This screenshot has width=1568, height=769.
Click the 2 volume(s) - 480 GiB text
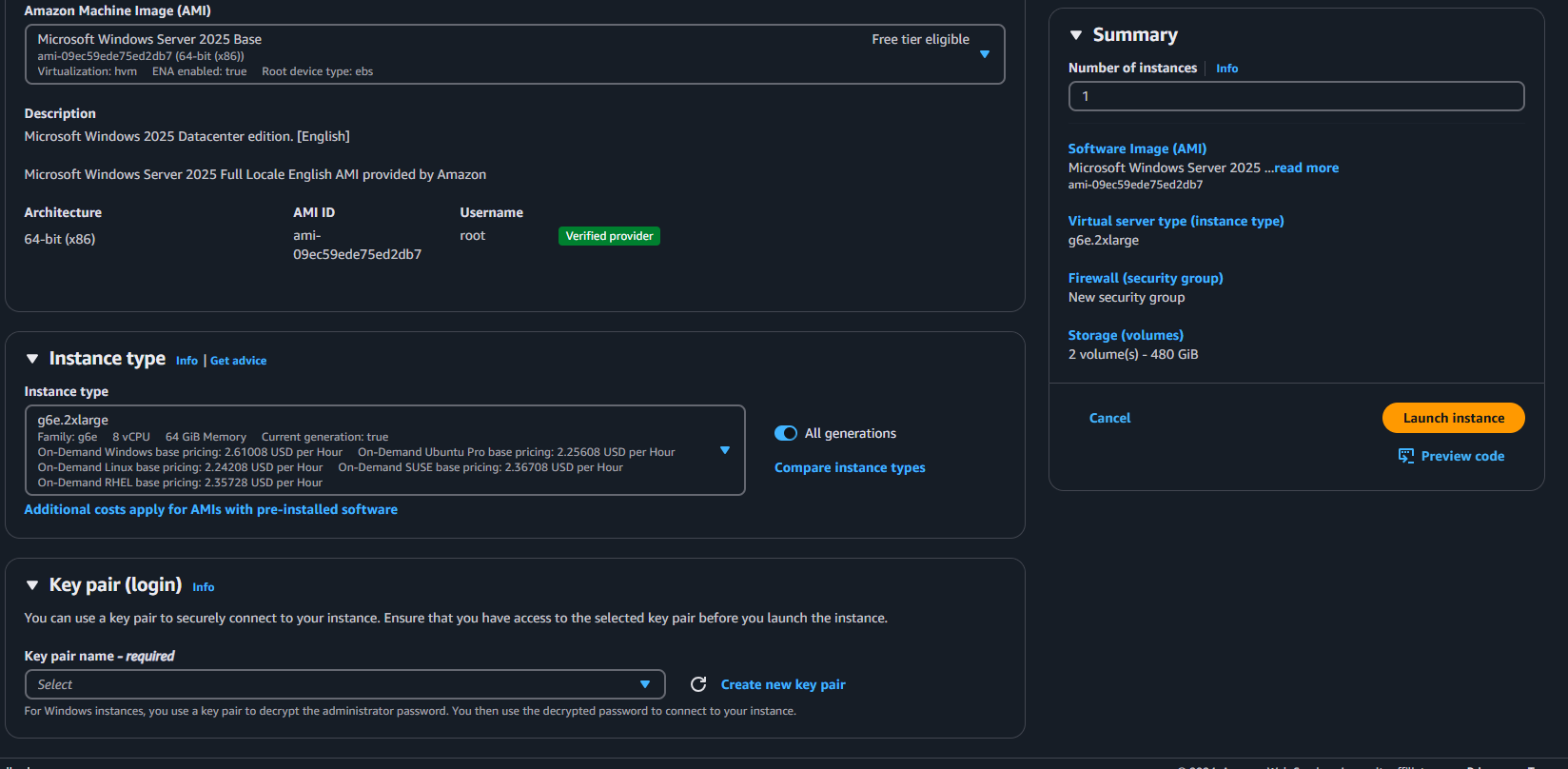coord(1133,354)
